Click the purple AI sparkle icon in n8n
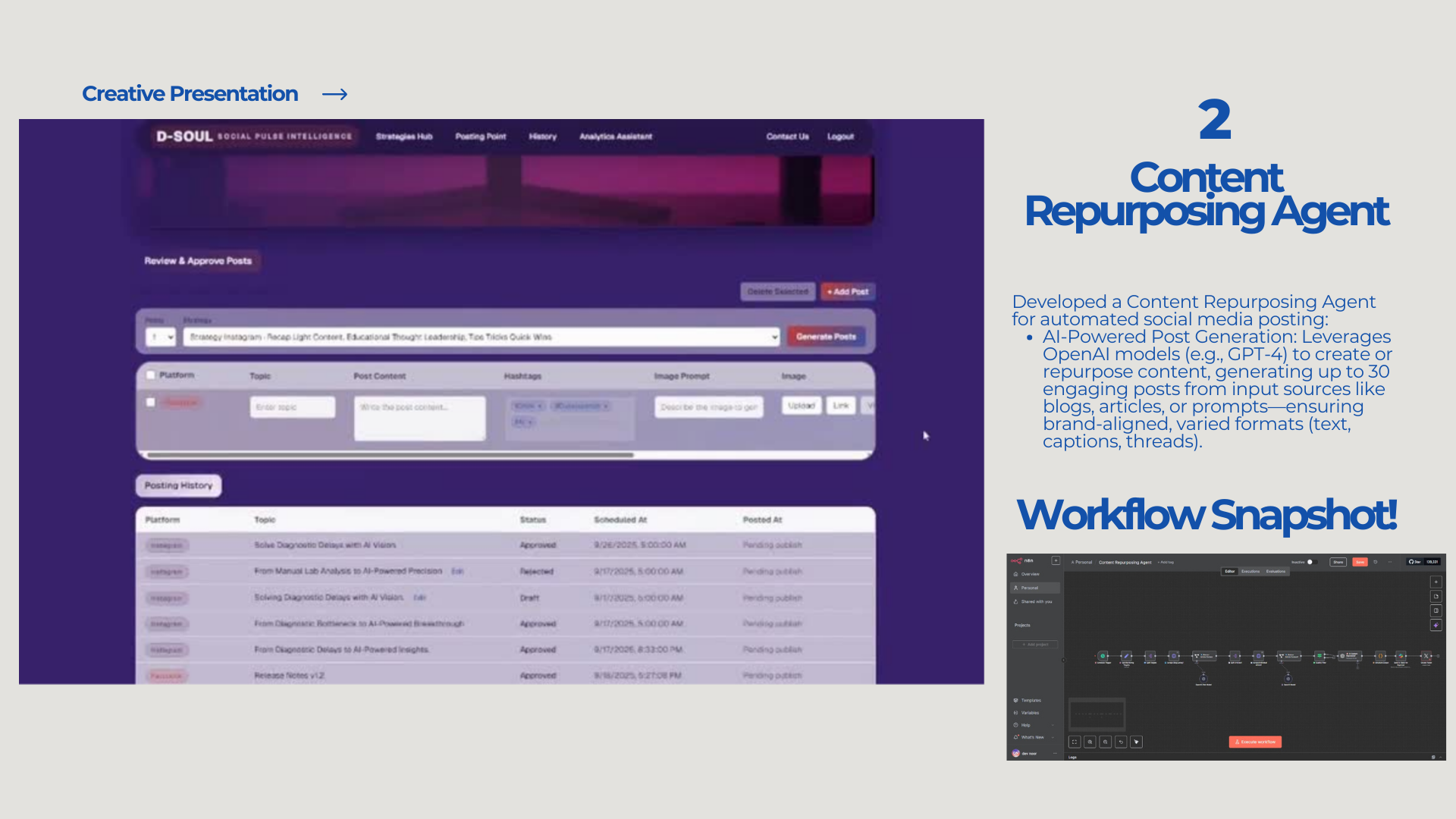Image resolution: width=1456 pixels, height=819 pixels. click(1436, 625)
